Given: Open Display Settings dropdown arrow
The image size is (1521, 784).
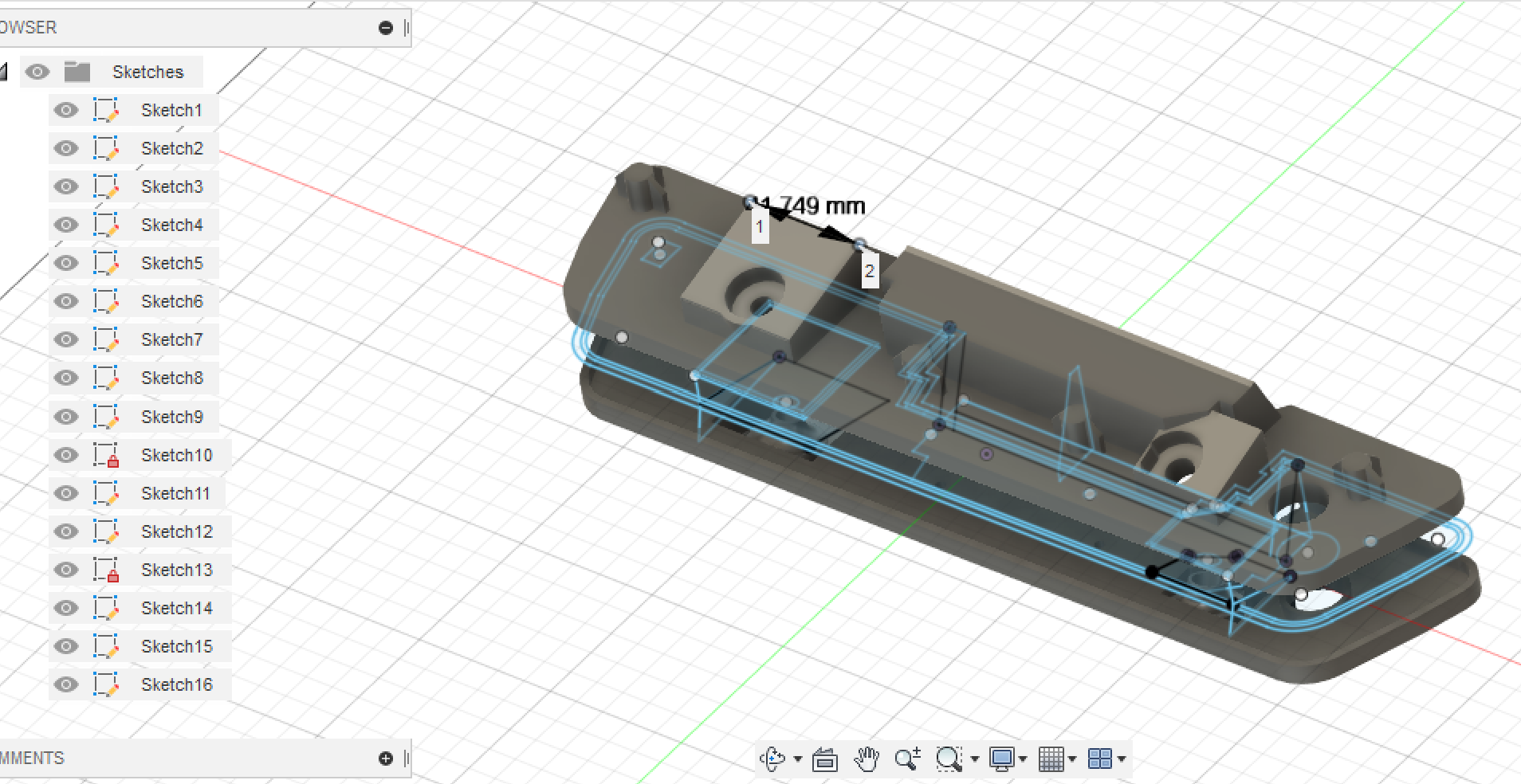Looking at the screenshot, I should tap(1023, 759).
